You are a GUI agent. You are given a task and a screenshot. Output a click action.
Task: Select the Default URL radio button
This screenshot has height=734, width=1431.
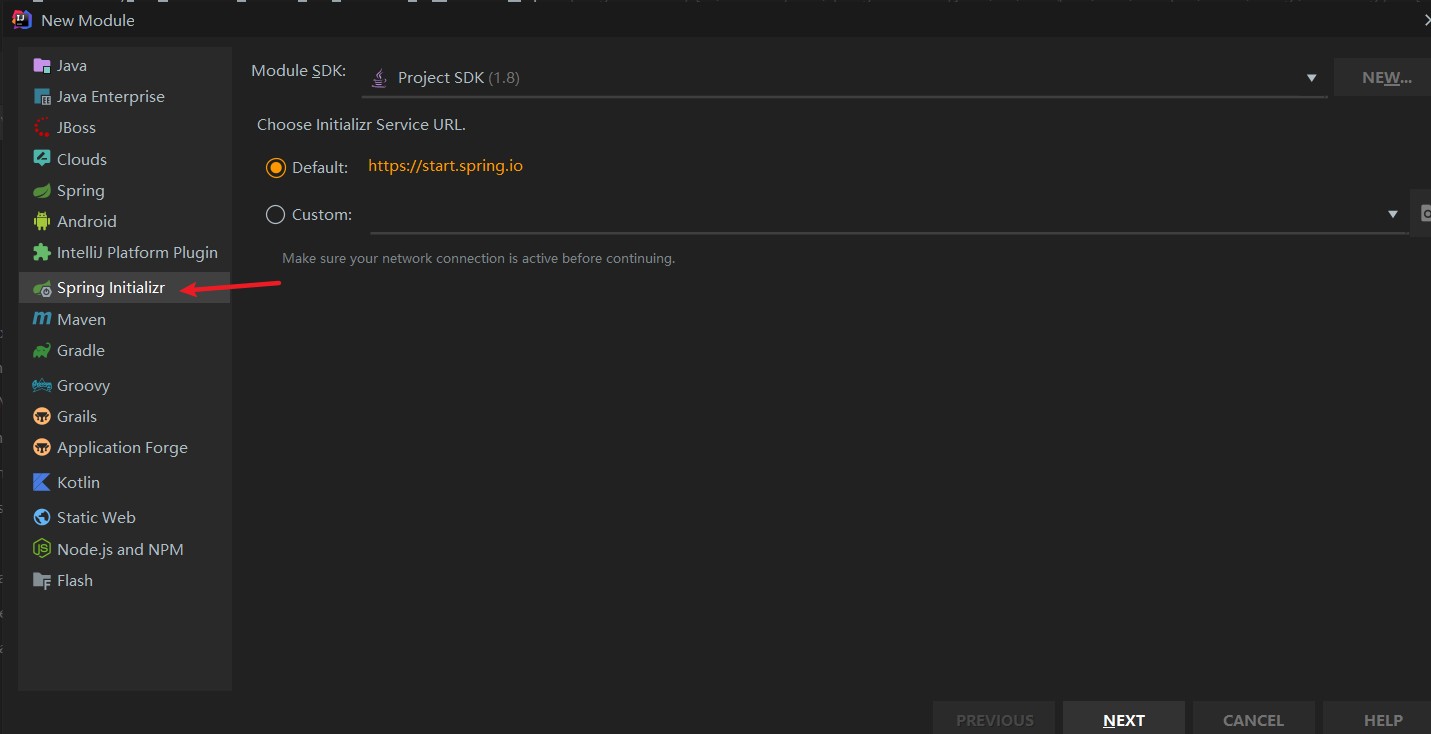point(275,167)
